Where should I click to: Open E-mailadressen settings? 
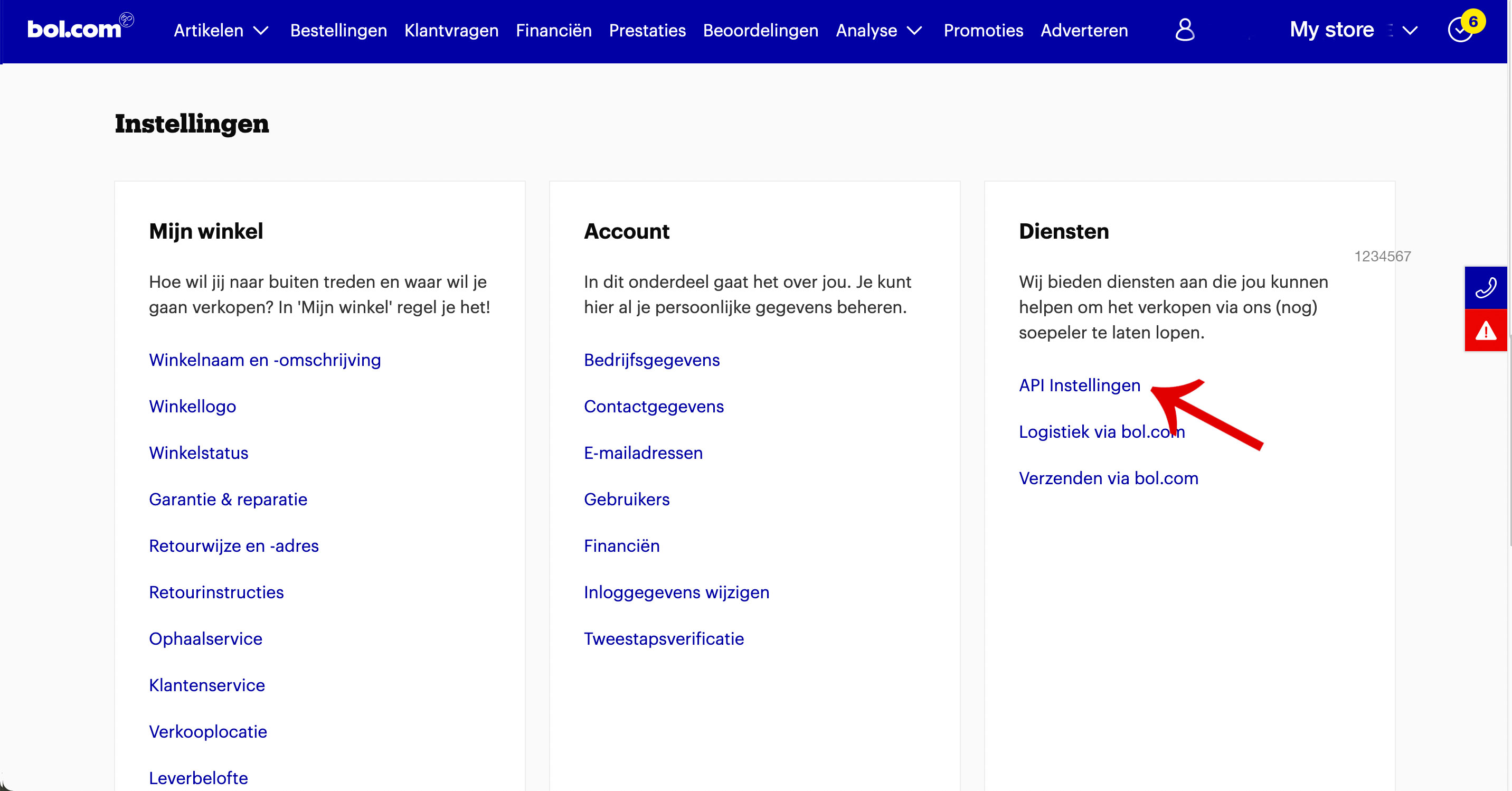642,453
